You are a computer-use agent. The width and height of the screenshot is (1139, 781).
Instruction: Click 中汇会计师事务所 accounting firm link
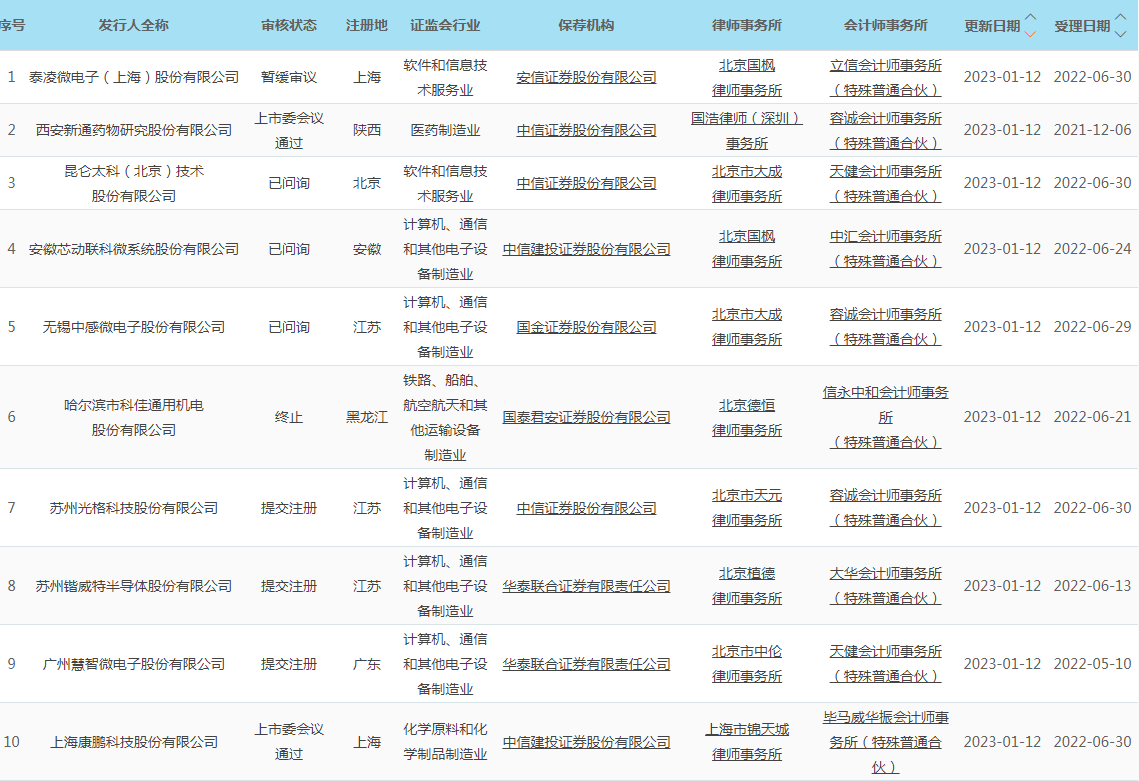tap(885, 249)
